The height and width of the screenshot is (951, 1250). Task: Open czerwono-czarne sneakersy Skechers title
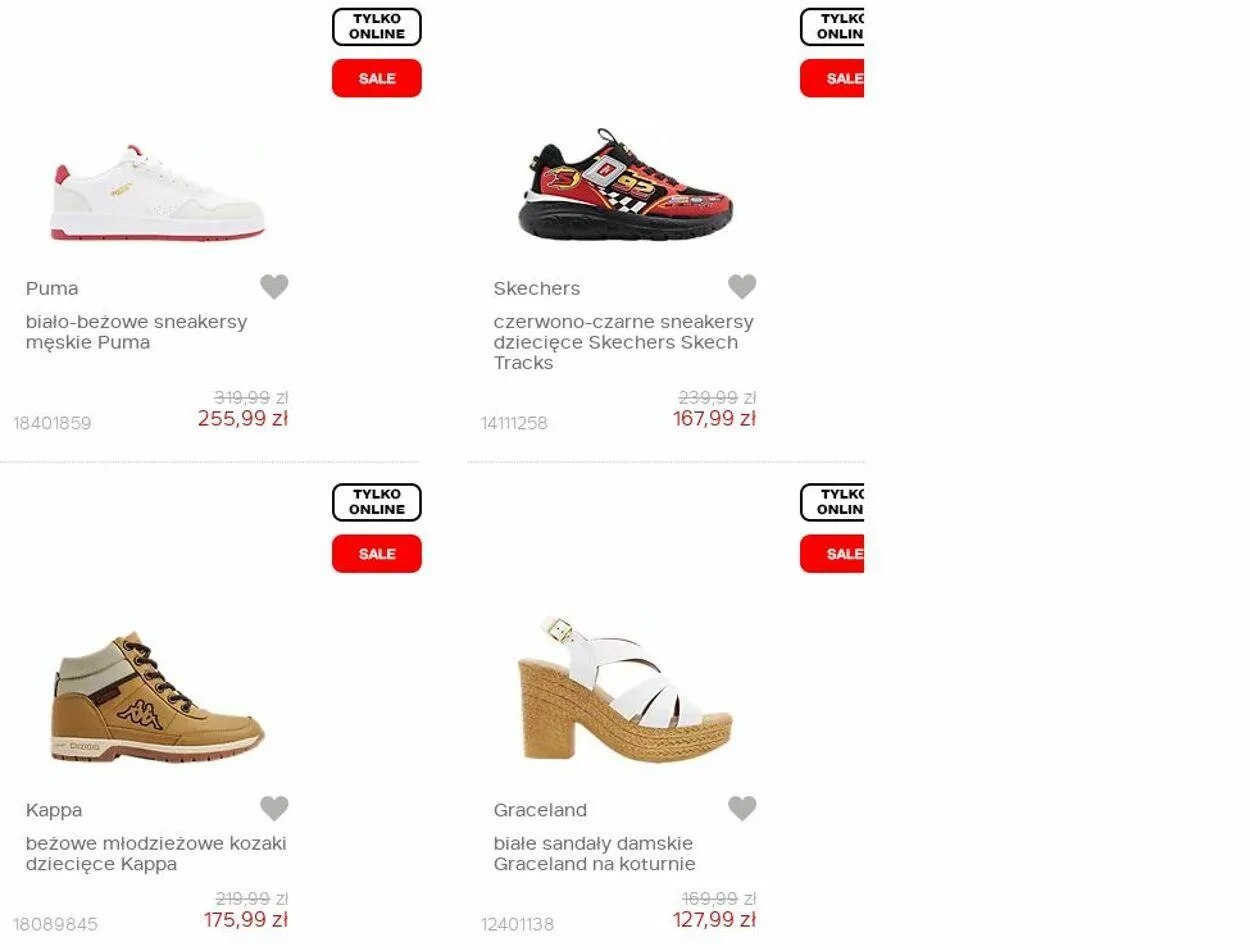(x=623, y=342)
